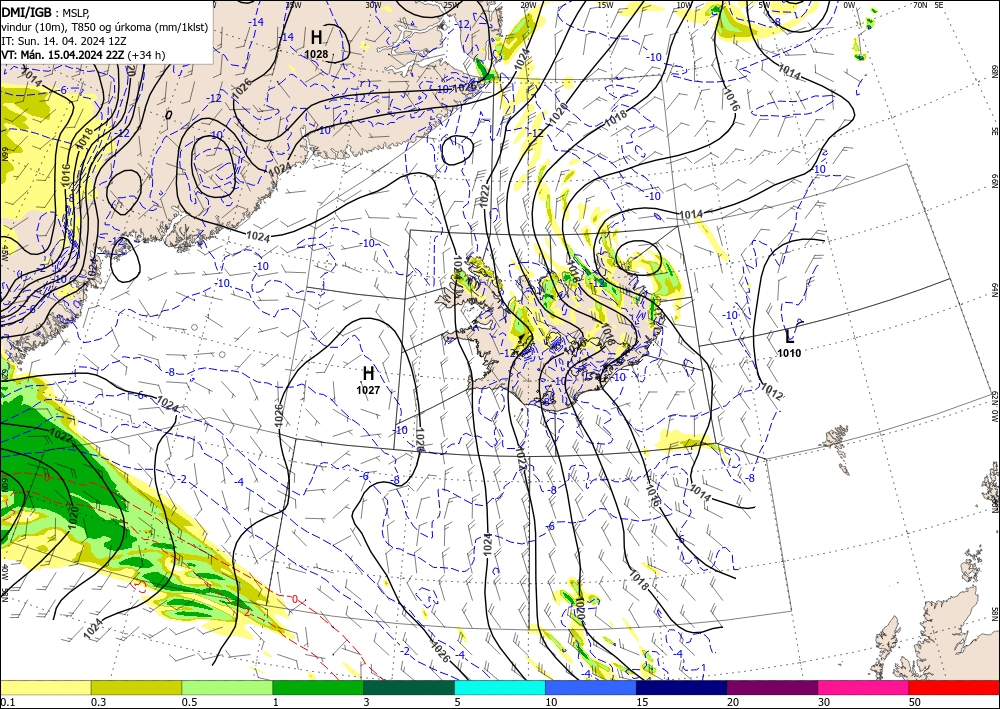Viewport: 1000px width, 709px height.
Task: Click the green 1–3 mm legend swatch
Action: click(x=318, y=687)
